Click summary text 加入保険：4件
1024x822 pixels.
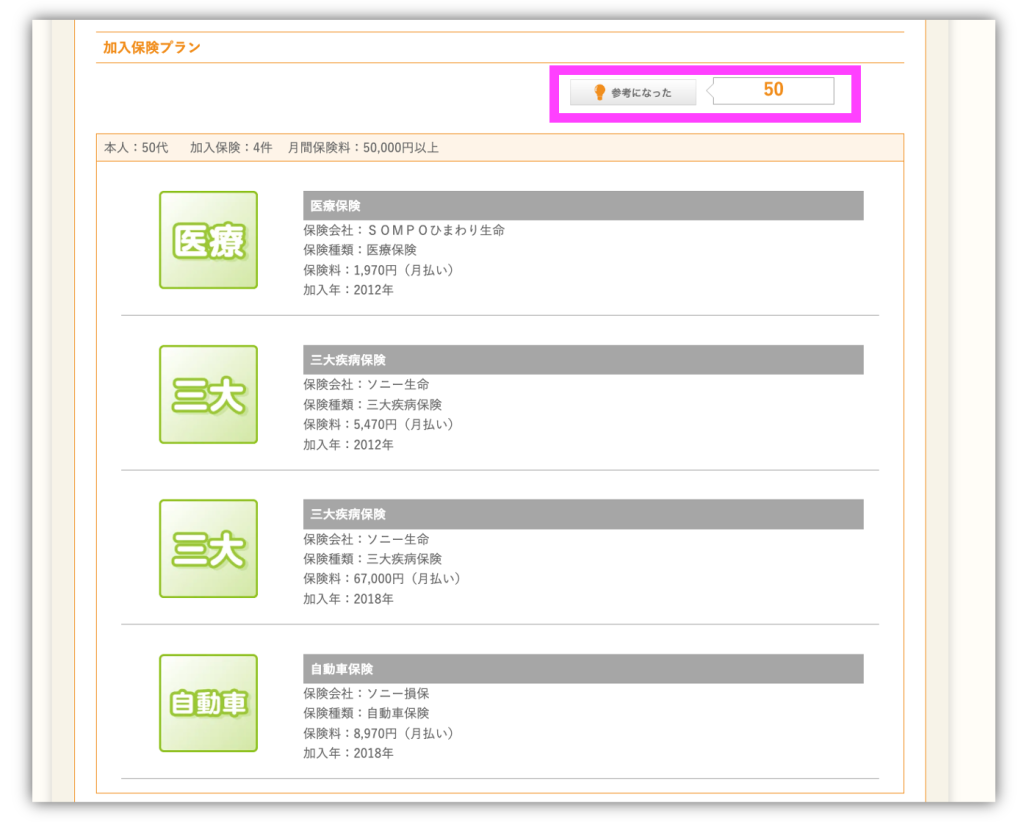tap(231, 148)
